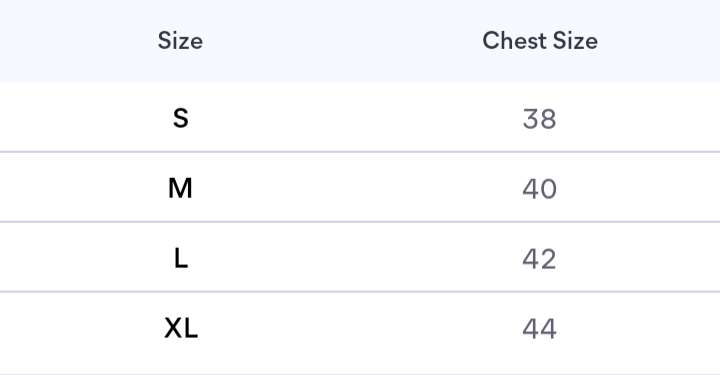This screenshot has height=375, width=720.
Task: Click the zero in value 40
Action: (x=549, y=189)
